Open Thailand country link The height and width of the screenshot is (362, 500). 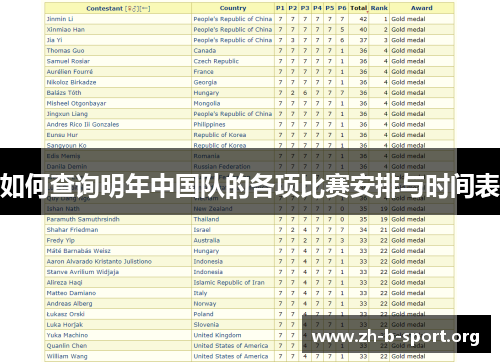206,219
